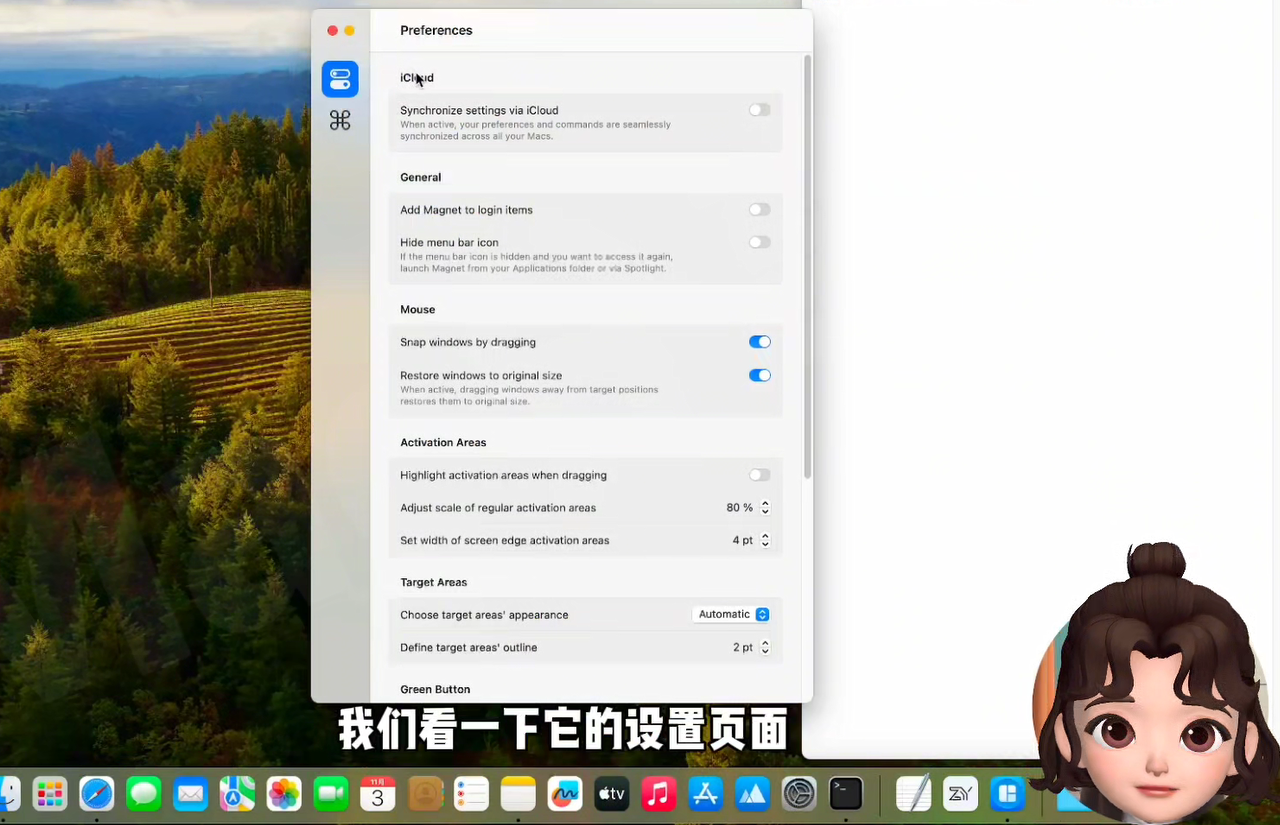This screenshot has width=1280, height=825.
Task: Enable Add Magnet to login items
Action: coord(760,210)
